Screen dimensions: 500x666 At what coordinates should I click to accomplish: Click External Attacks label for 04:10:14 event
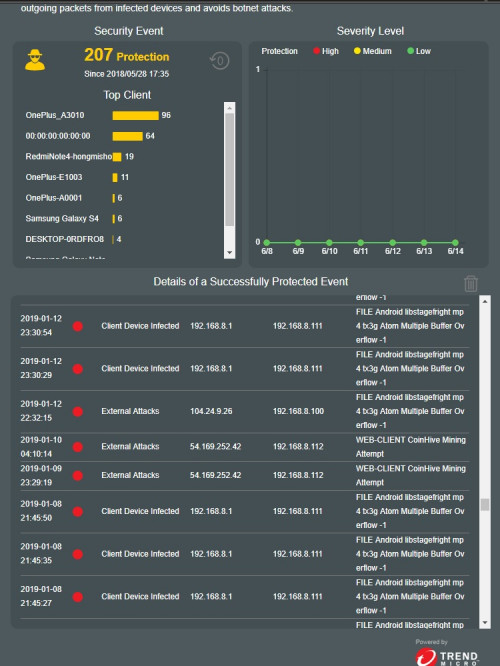point(130,447)
